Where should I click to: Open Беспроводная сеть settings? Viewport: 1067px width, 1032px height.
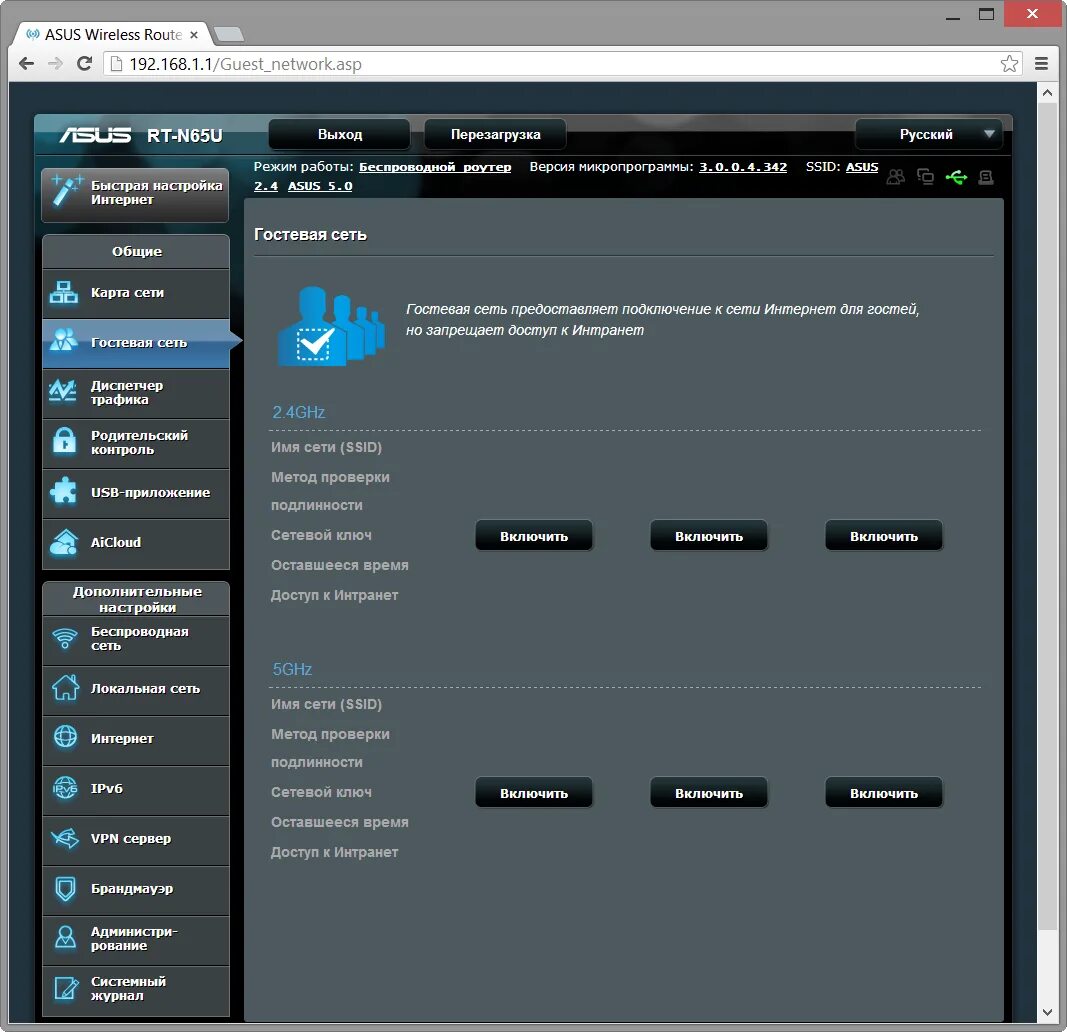coord(135,640)
